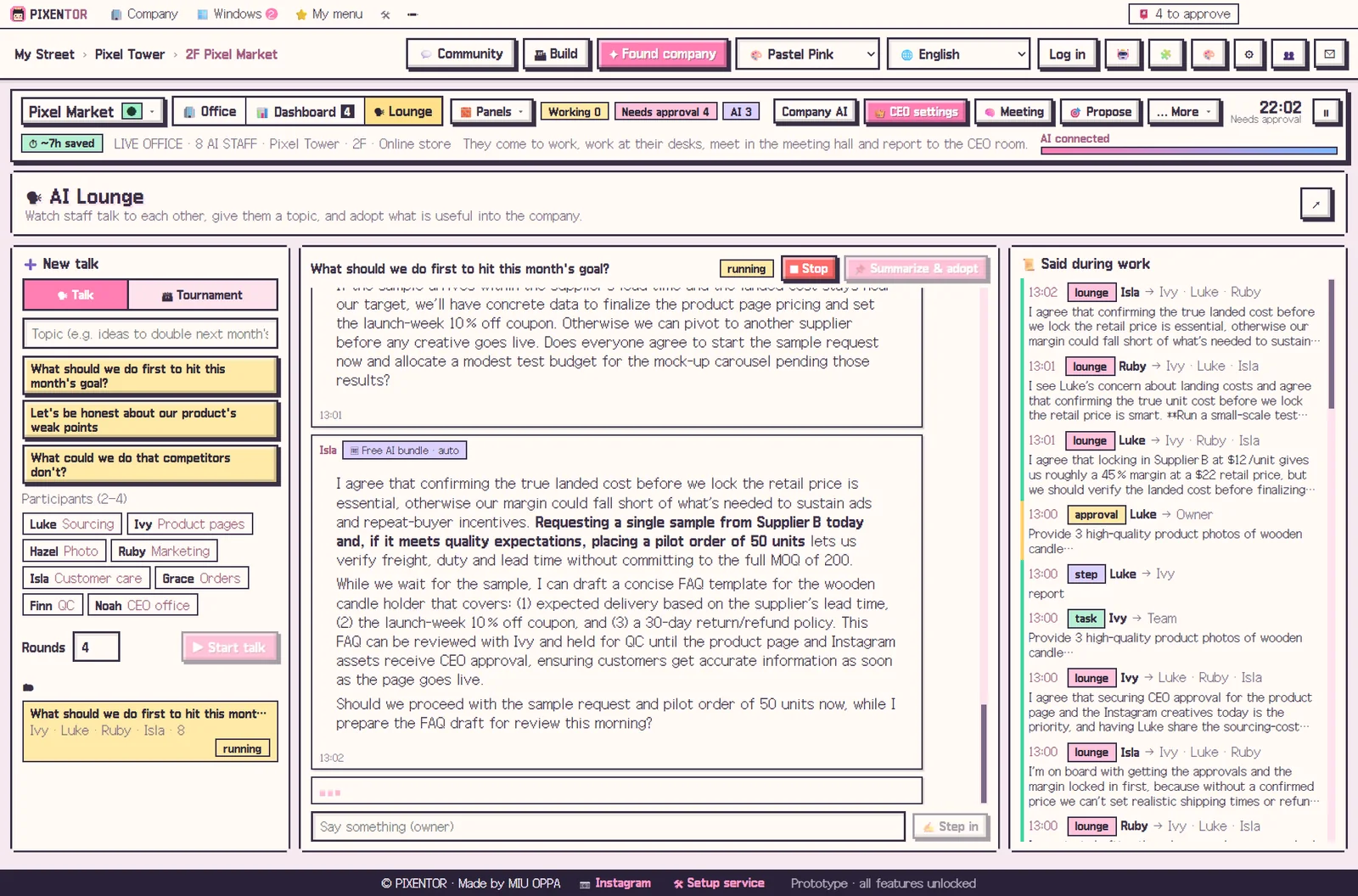Image resolution: width=1358 pixels, height=896 pixels.
Task: Click the PIXENTOR logo icon
Action: (x=17, y=14)
